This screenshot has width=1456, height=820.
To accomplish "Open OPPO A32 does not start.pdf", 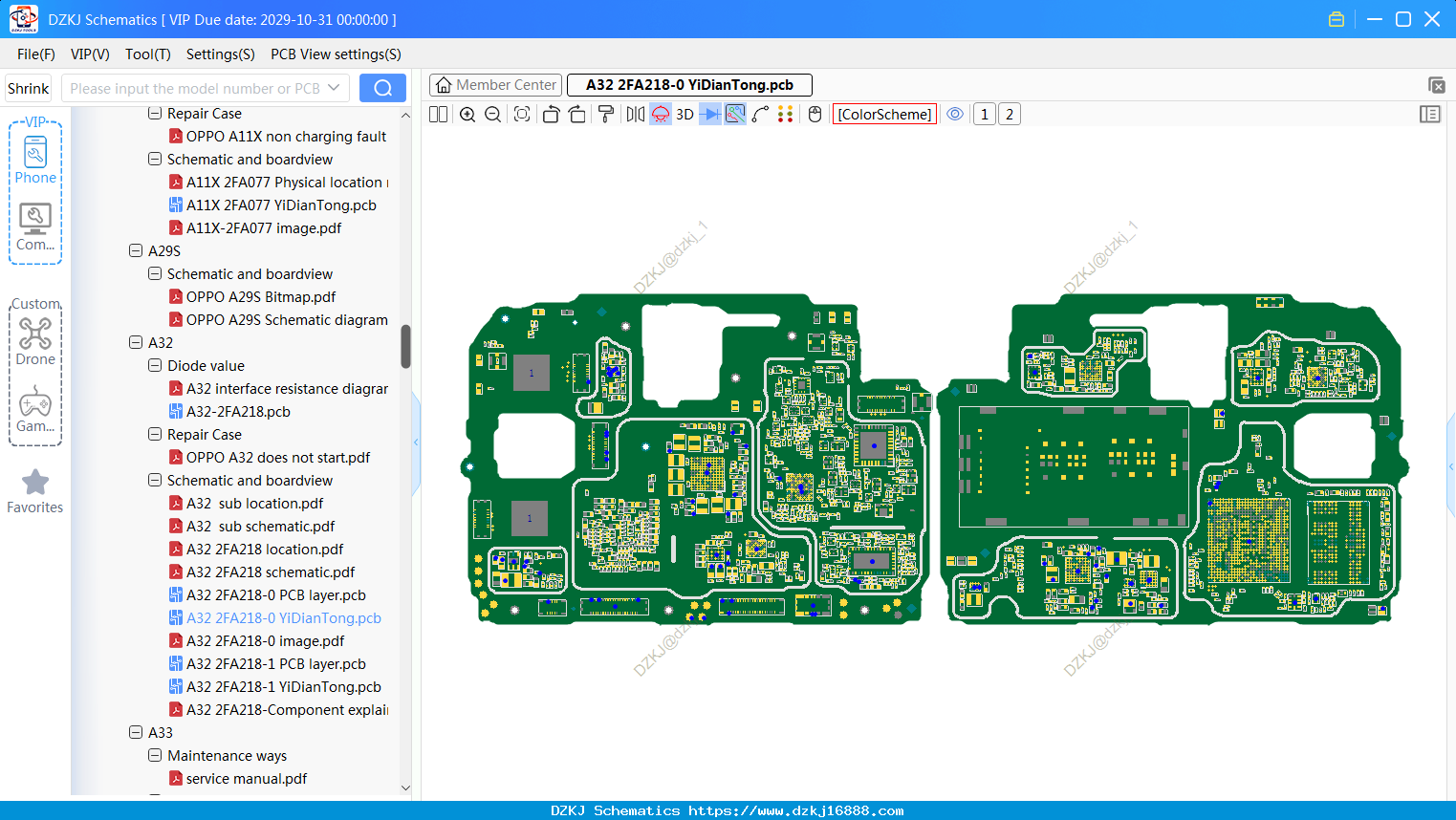I will [278, 458].
